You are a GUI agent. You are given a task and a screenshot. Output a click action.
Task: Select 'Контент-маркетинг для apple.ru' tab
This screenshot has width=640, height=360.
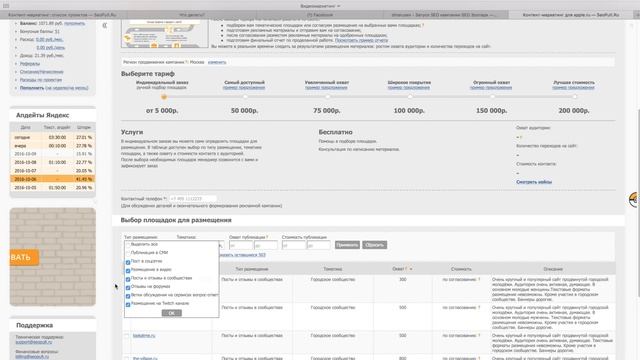pos(570,15)
